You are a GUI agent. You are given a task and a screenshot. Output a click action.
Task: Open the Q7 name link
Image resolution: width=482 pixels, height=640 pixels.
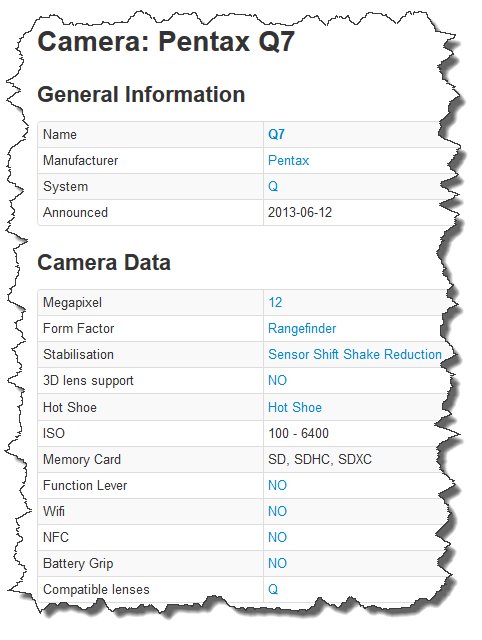point(276,135)
